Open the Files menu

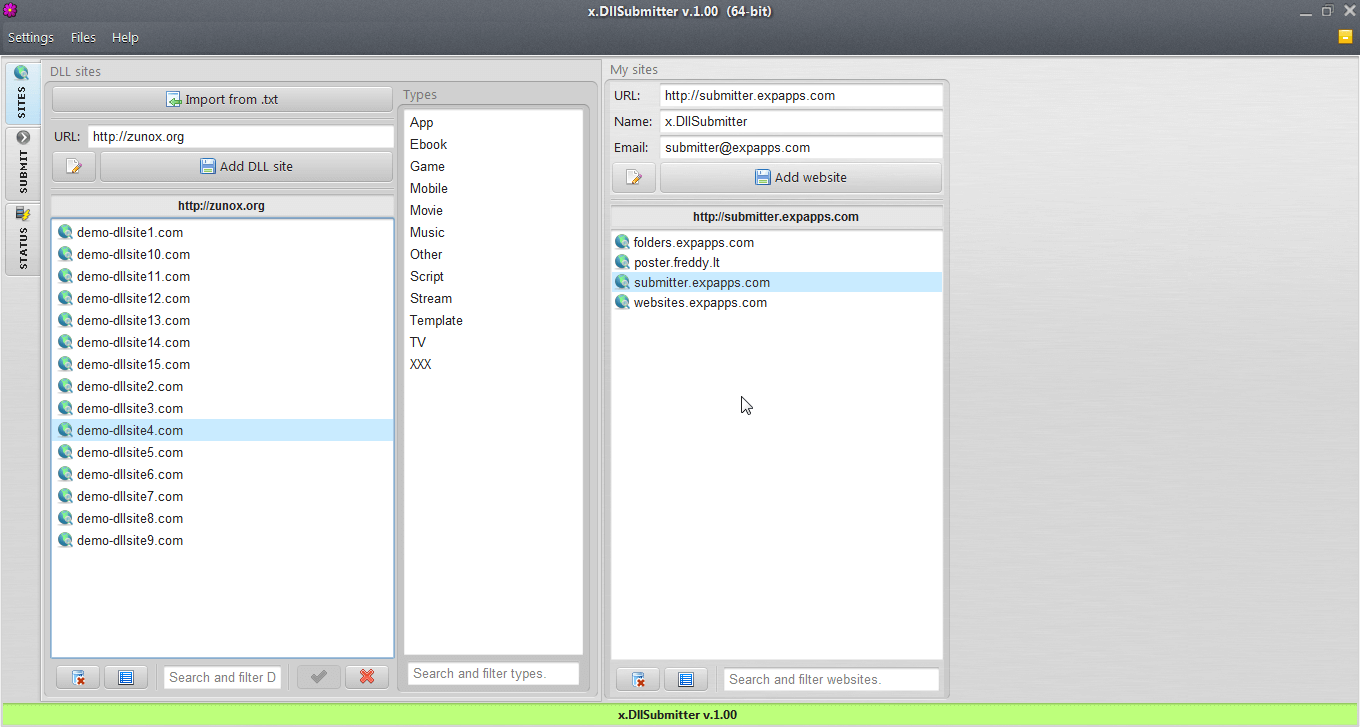coord(83,37)
